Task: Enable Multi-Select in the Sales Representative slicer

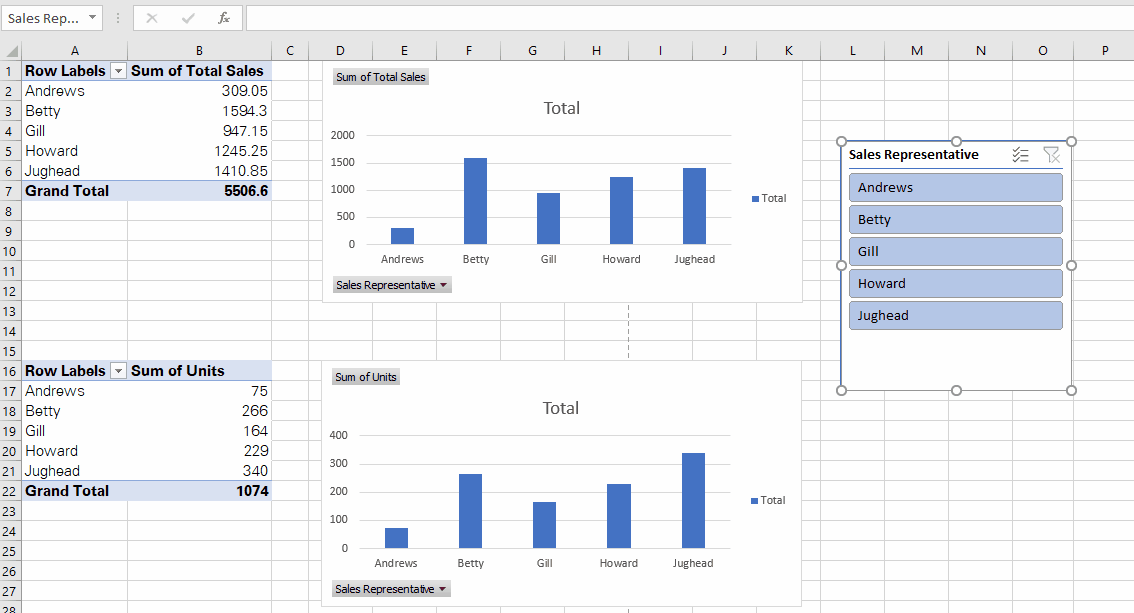Action: (1020, 155)
